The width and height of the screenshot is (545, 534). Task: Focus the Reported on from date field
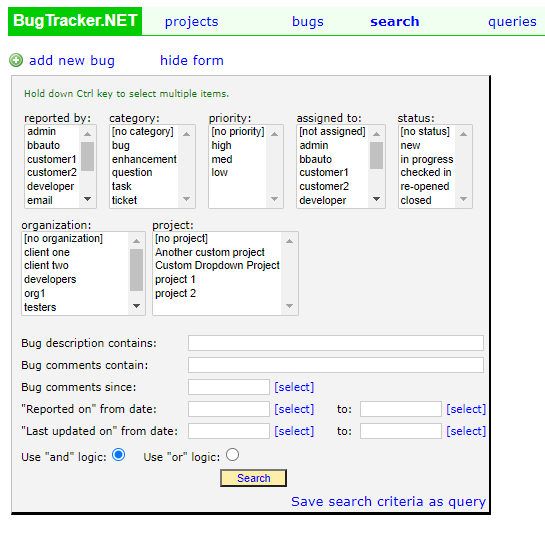229,409
